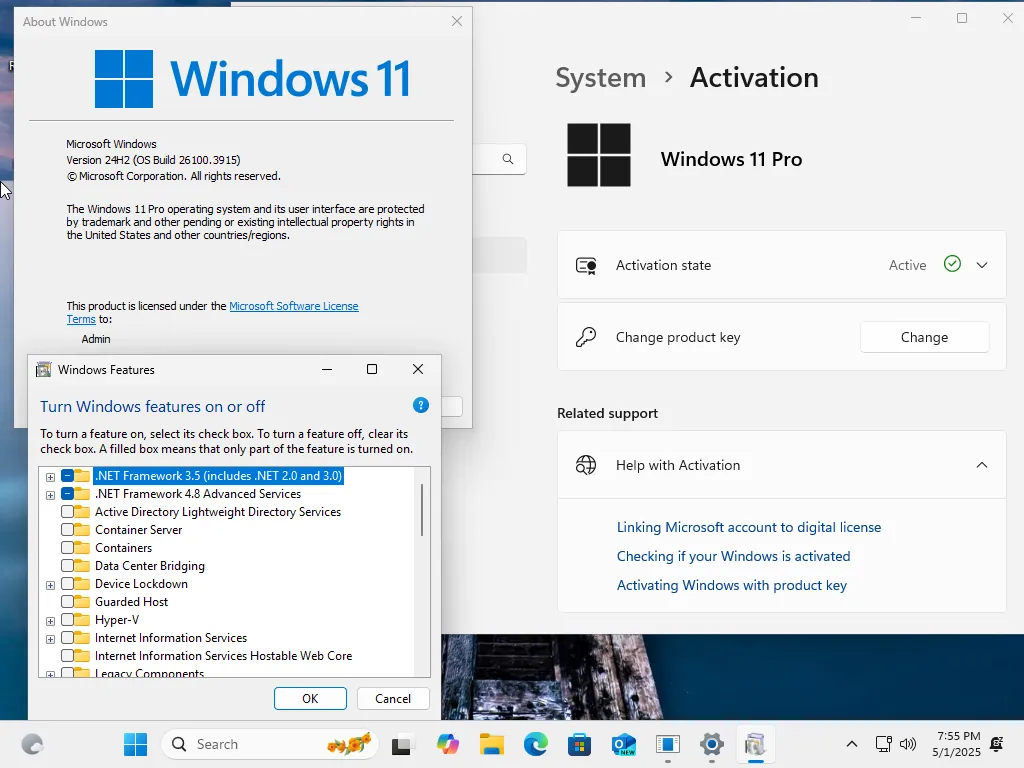Viewport: 1024px width, 768px height.
Task: Open the network status tray icon
Action: pos(884,744)
